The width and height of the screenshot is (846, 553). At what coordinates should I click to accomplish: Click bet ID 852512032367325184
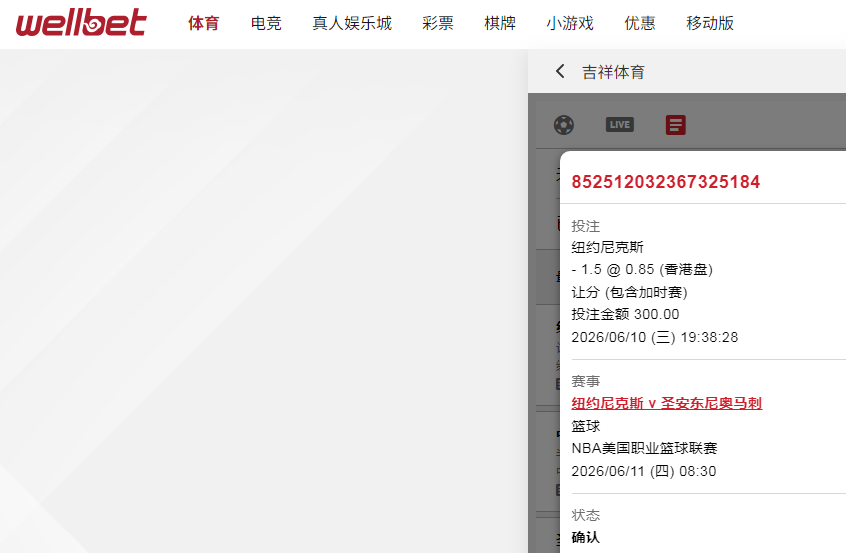(x=666, y=182)
